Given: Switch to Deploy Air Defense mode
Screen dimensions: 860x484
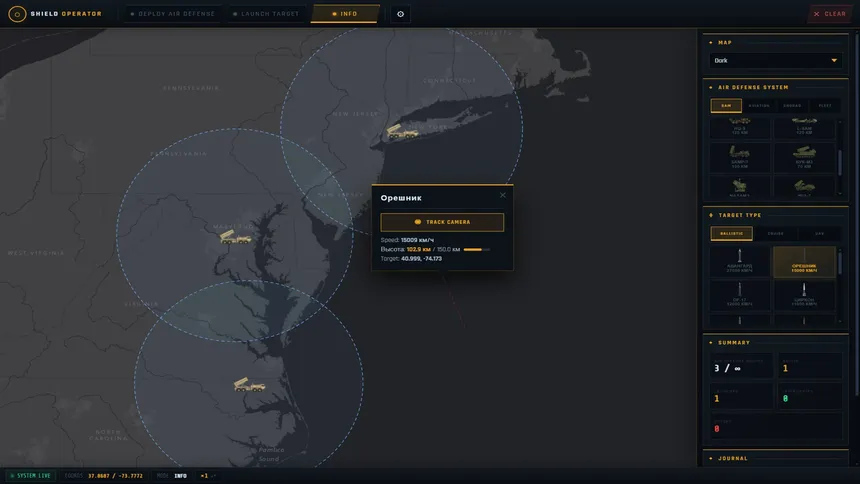Looking at the screenshot, I should point(173,14).
